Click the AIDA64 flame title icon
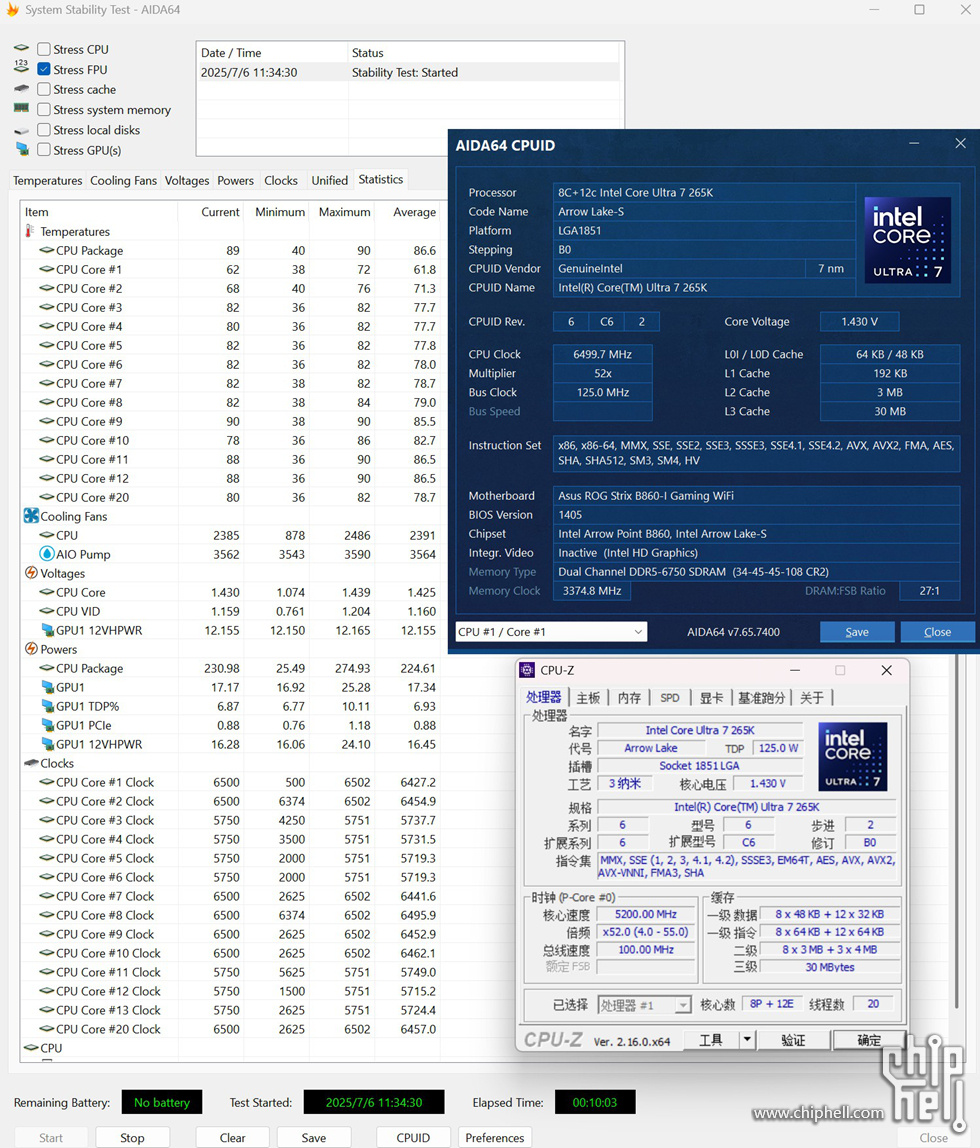 [12, 10]
